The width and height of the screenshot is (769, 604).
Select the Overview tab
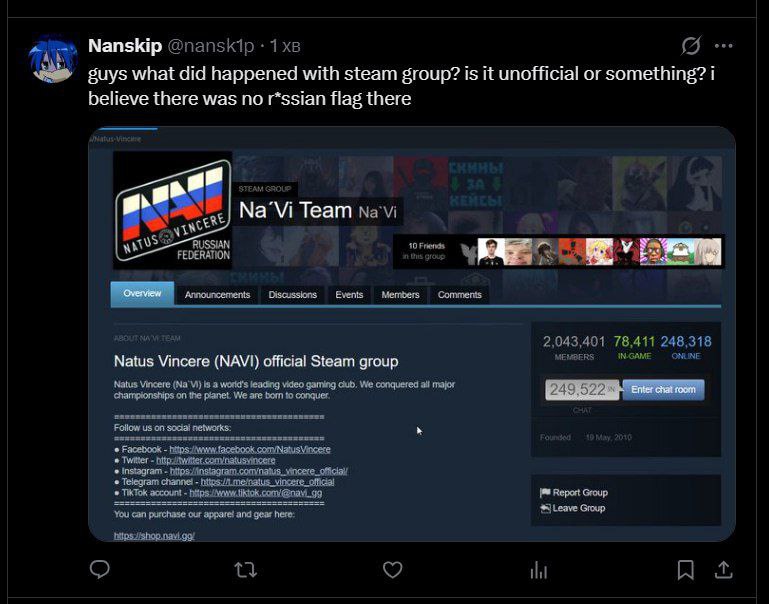142,294
